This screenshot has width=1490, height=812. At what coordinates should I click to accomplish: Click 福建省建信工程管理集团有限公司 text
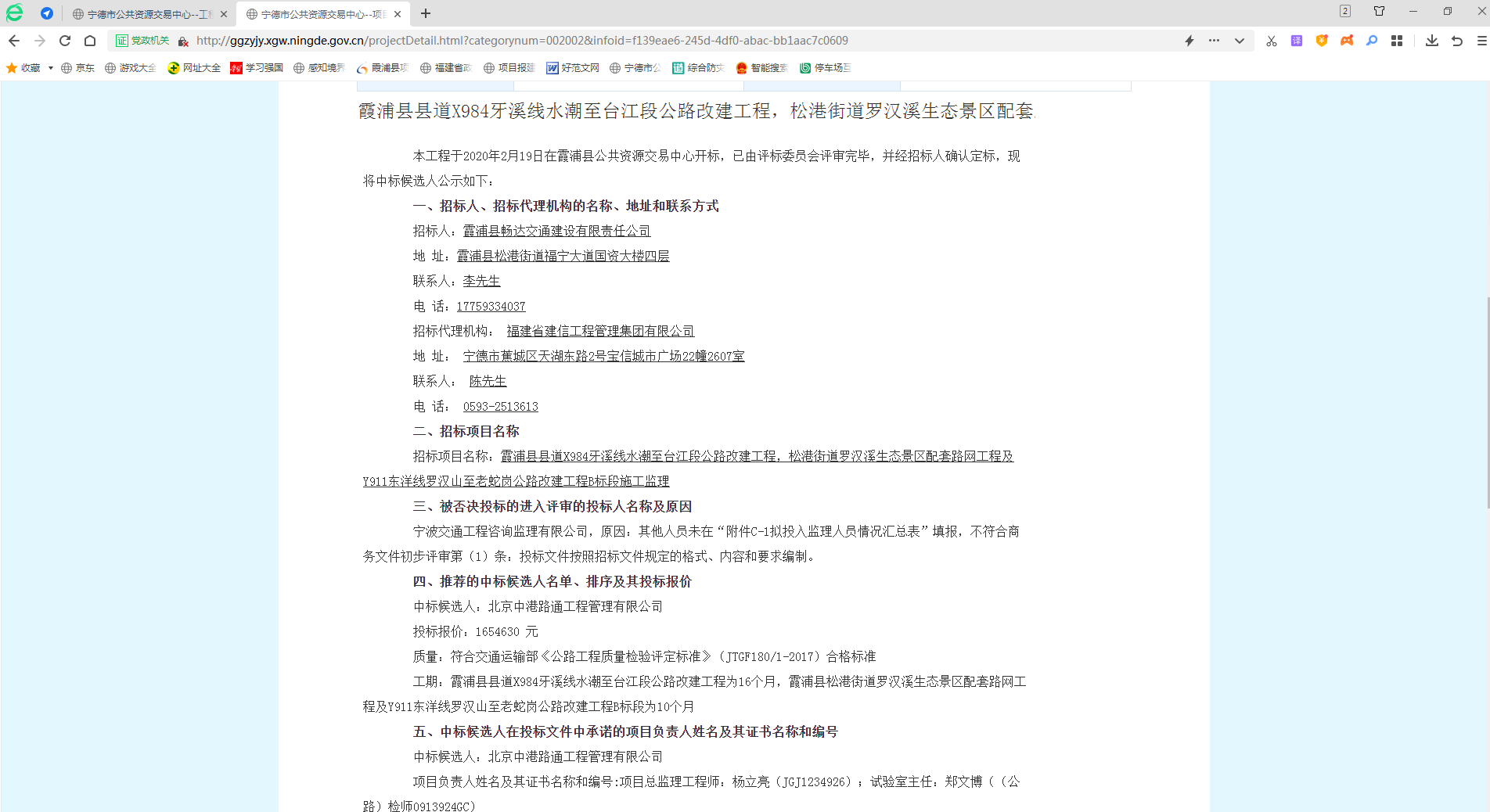pyautogui.click(x=600, y=331)
